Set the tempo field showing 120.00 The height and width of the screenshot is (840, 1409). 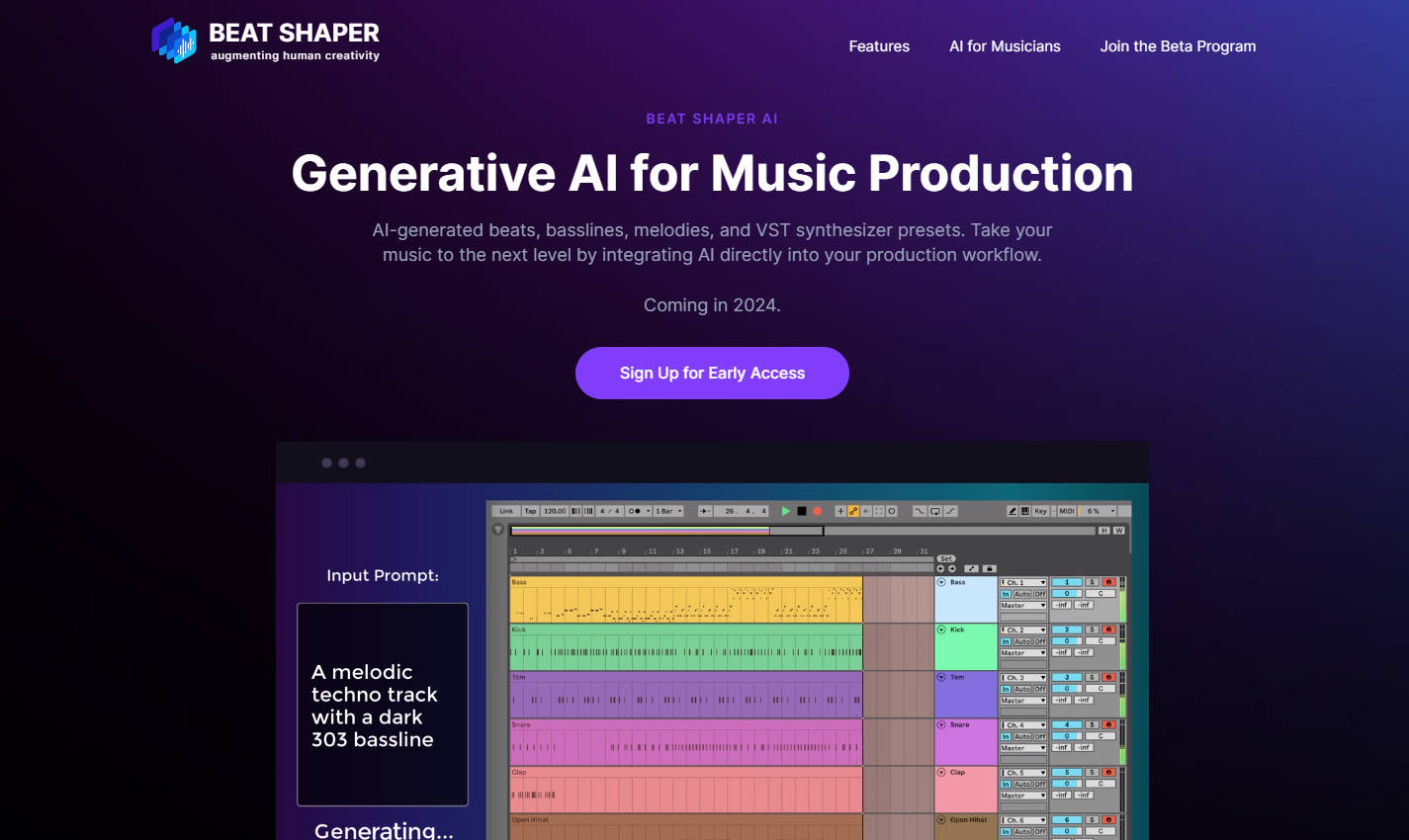pos(554,511)
